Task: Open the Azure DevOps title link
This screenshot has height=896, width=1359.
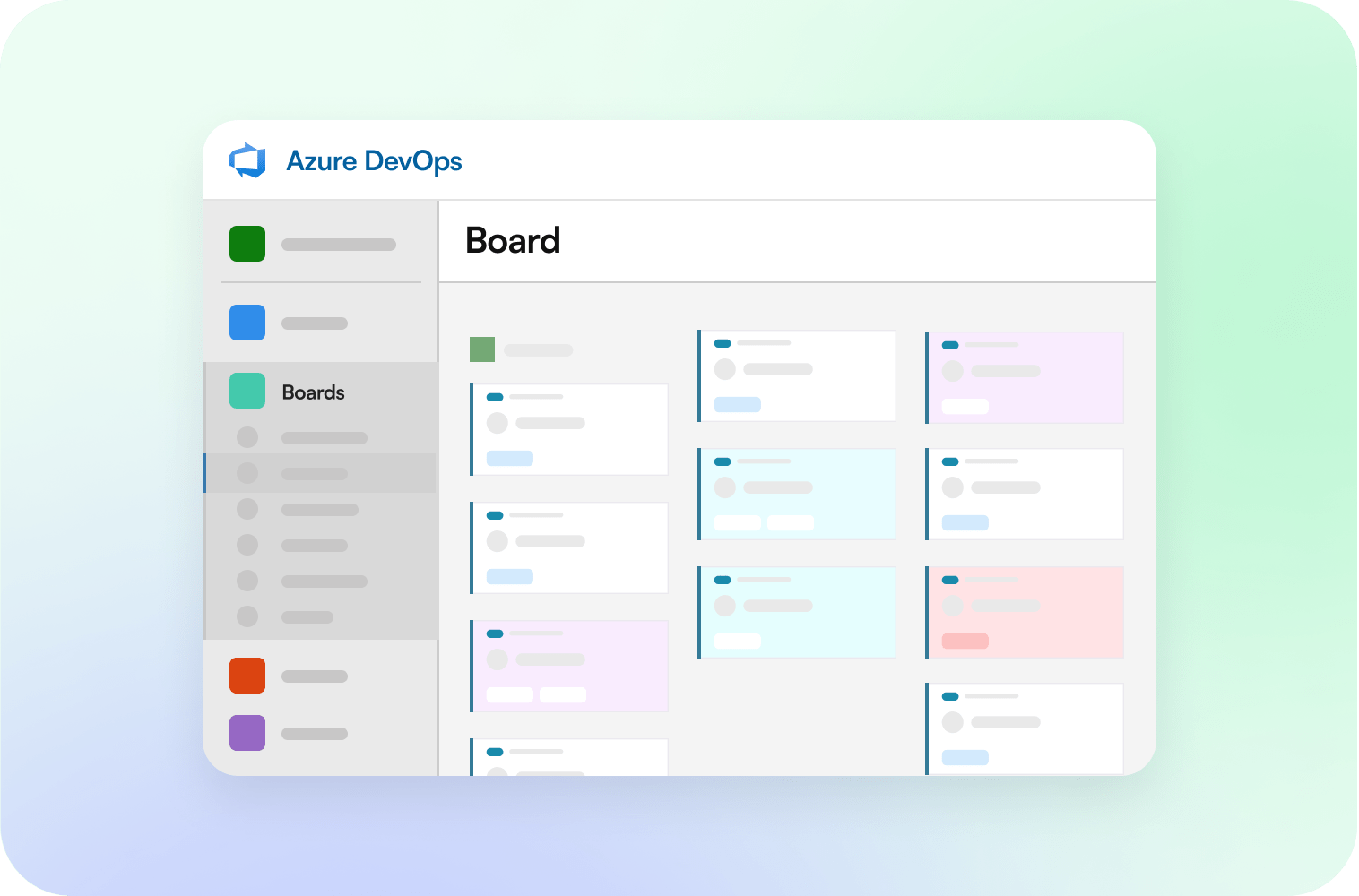Action: coord(374,161)
